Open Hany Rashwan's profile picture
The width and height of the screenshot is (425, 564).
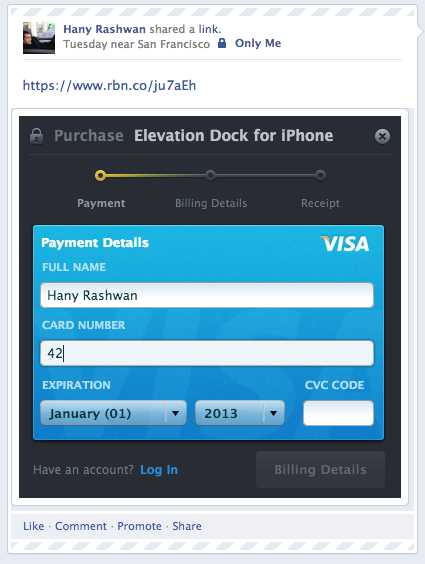39,38
